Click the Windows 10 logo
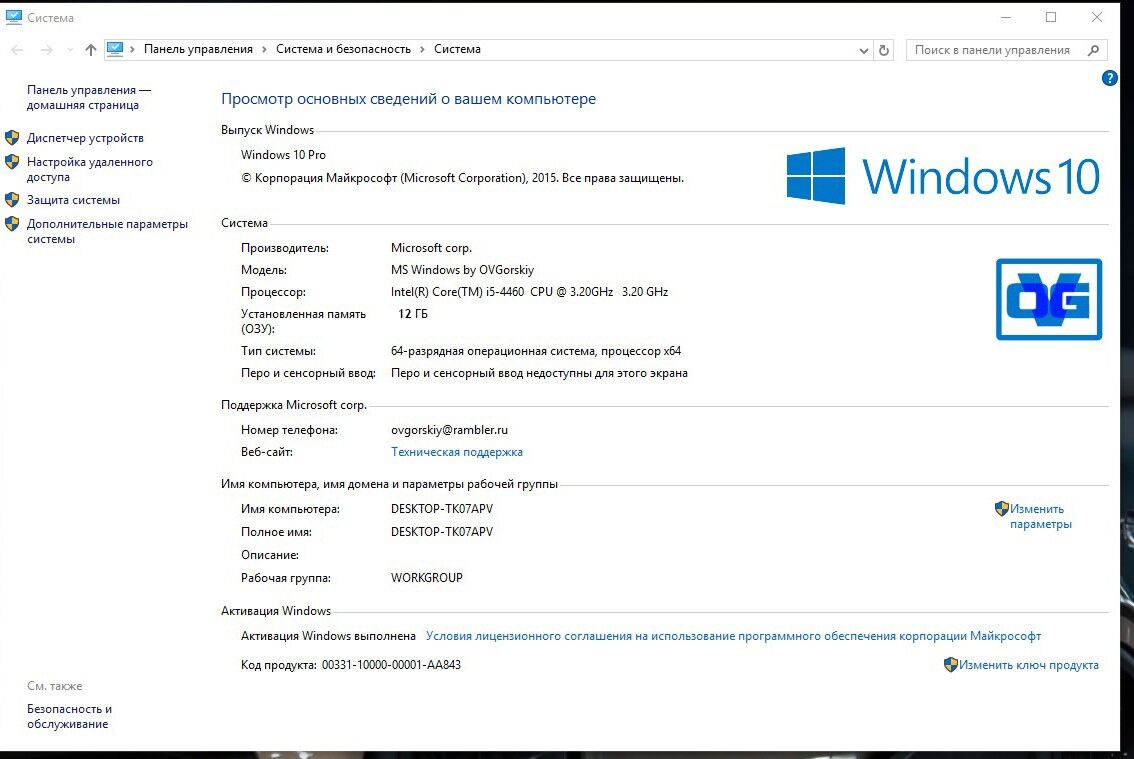The height and width of the screenshot is (759, 1134). (x=943, y=176)
